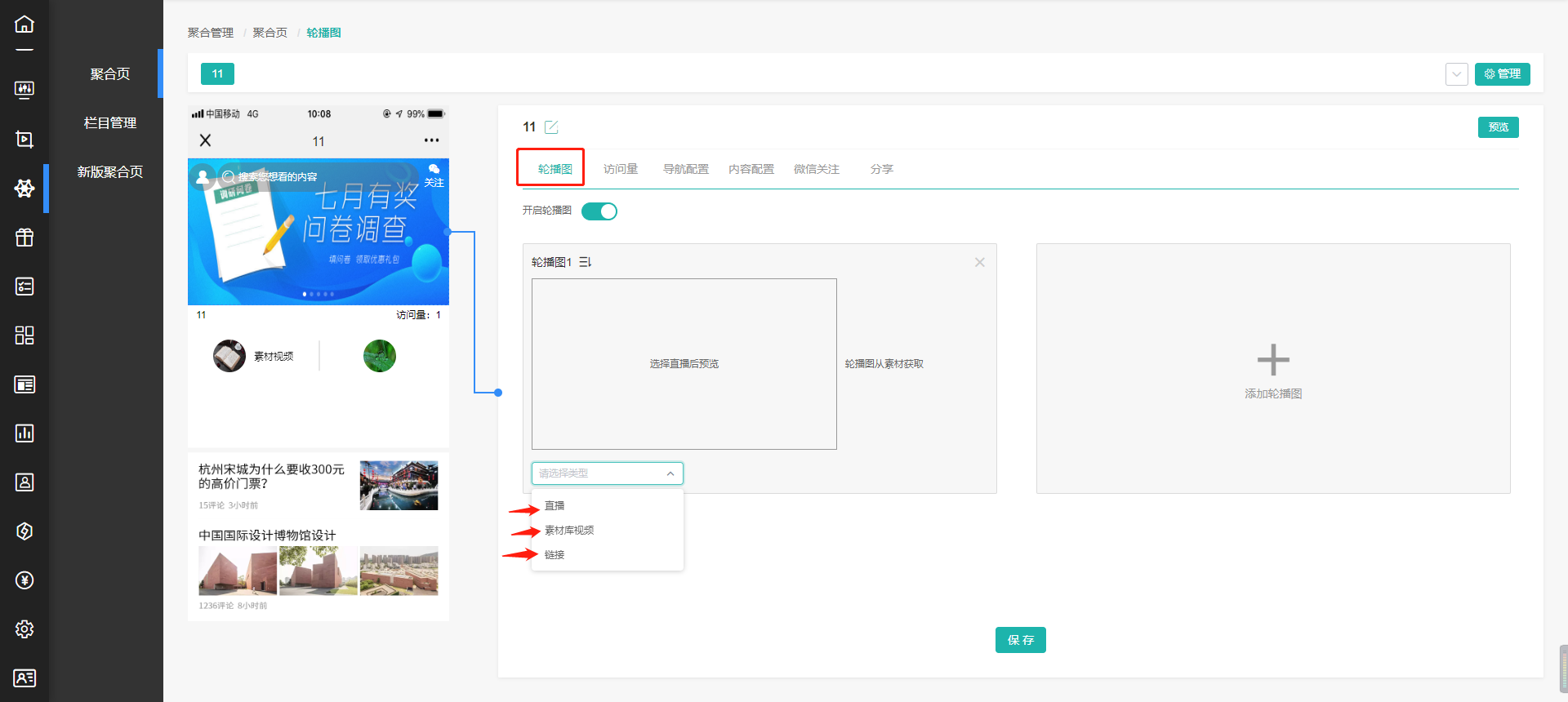The width and height of the screenshot is (1568, 702).
Task: Click the 管理 button
Action: coord(1503,74)
